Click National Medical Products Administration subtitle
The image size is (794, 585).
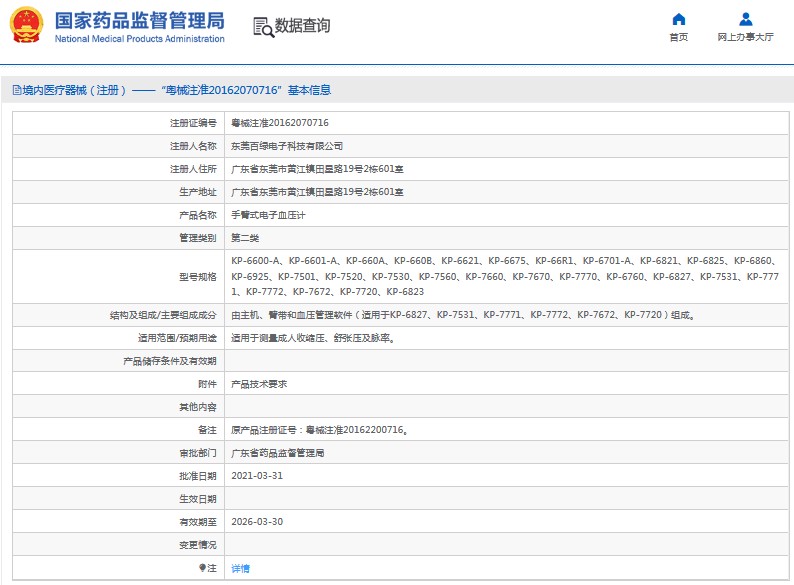(x=139, y=38)
